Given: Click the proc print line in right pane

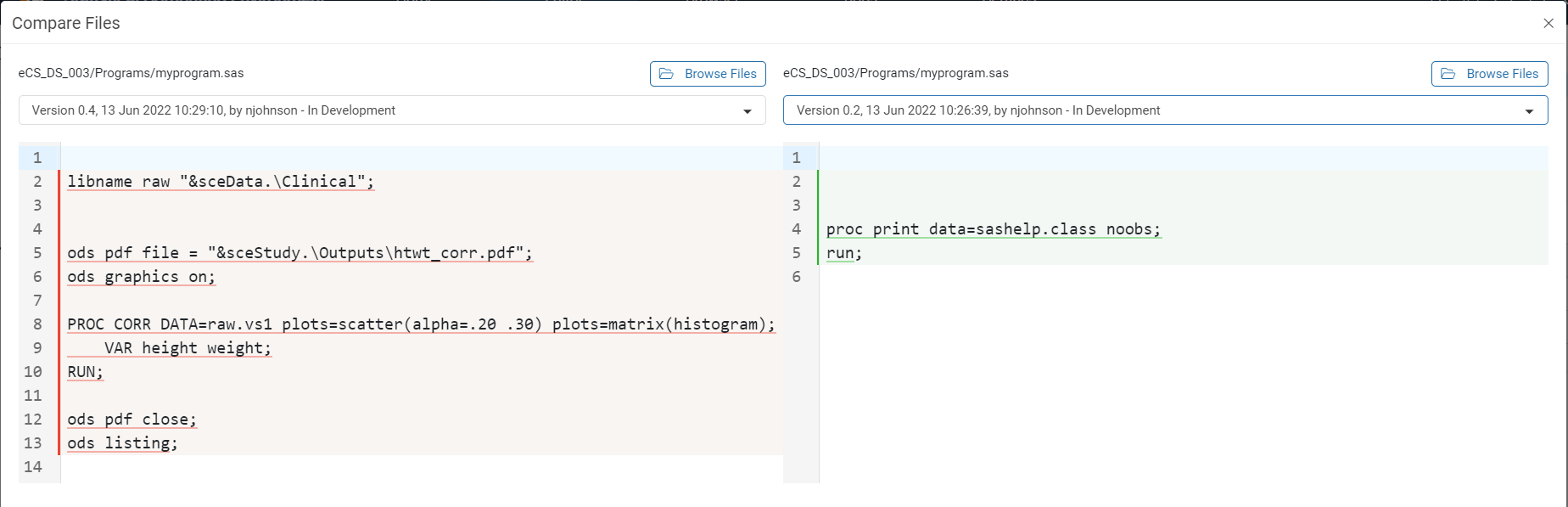Looking at the screenshot, I should click(x=993, y=229).
